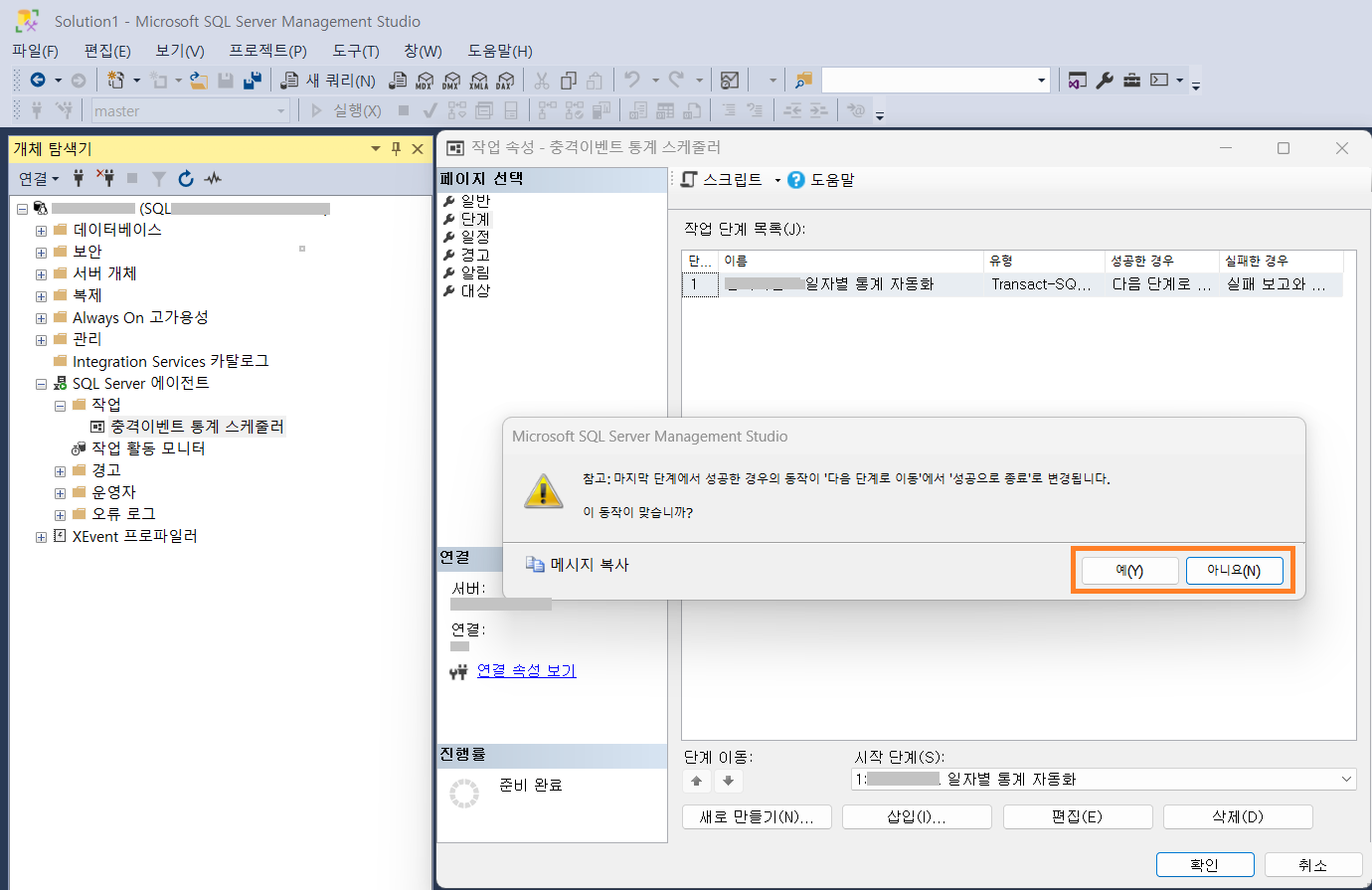1372x890 pixels.
Task: Open the 보기(V) menu
Action: [x=180, y=51]
